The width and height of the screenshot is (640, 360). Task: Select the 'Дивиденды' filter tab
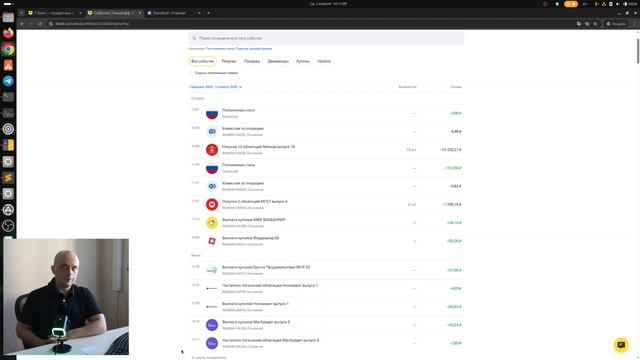tap(278, 61)
